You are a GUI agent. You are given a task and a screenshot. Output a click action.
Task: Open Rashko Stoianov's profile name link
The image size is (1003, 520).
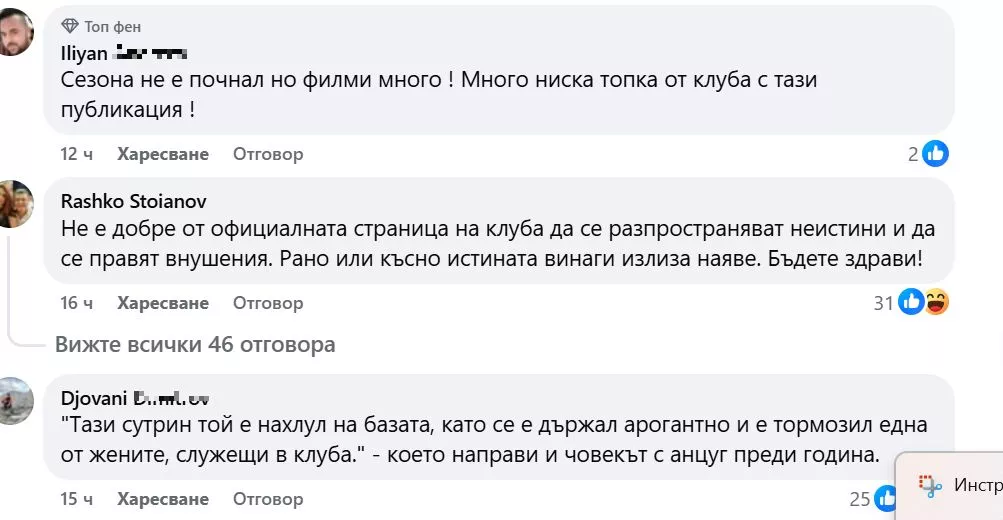pyautogui.click(x=134, y=200)
